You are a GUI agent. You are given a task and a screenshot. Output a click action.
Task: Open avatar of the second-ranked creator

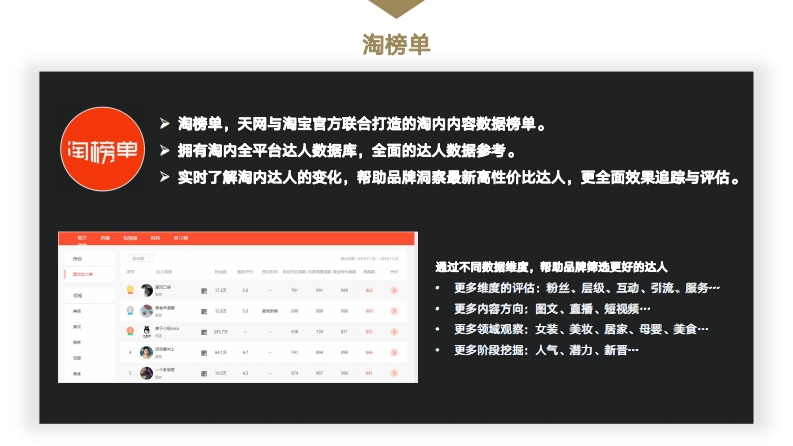tap(147, 311)
